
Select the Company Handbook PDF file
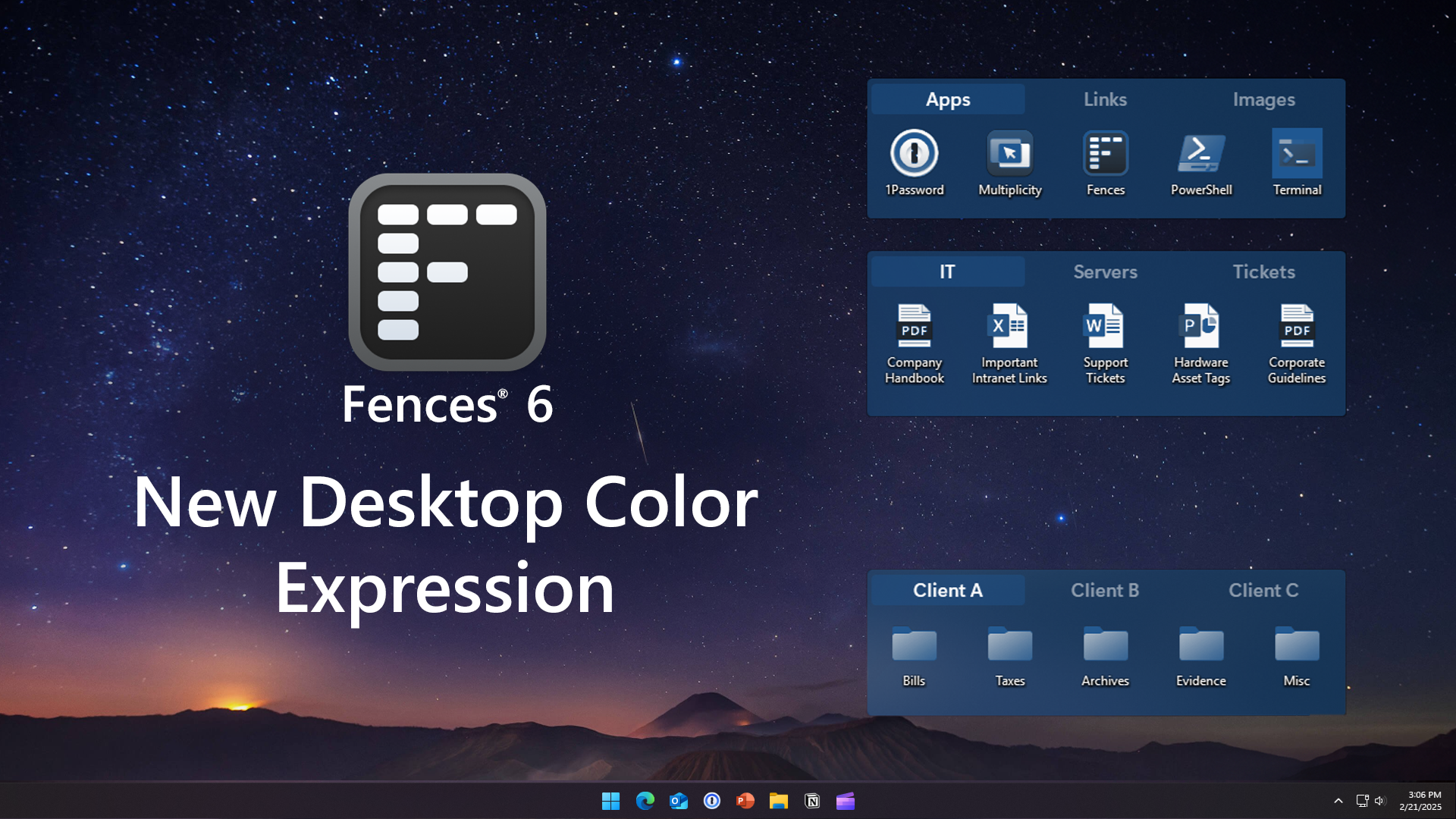pyautogui.click(x=914, y=344)
